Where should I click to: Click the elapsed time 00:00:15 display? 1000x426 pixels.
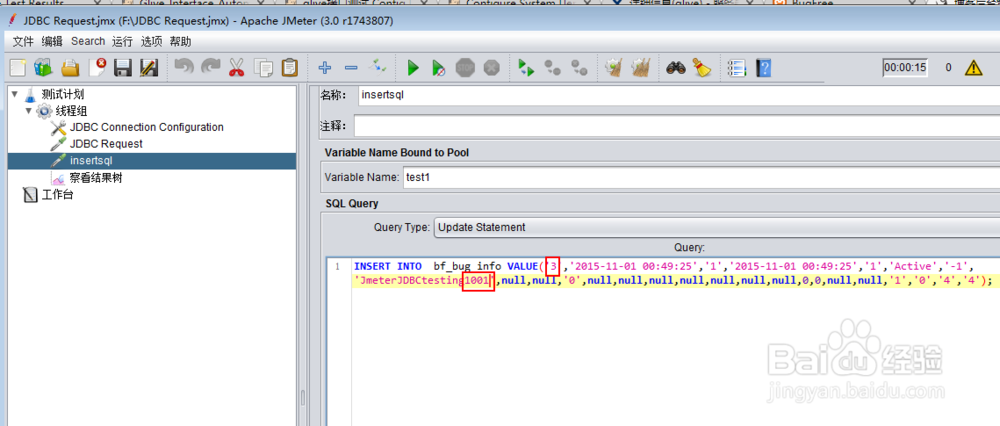click(905, 67)
